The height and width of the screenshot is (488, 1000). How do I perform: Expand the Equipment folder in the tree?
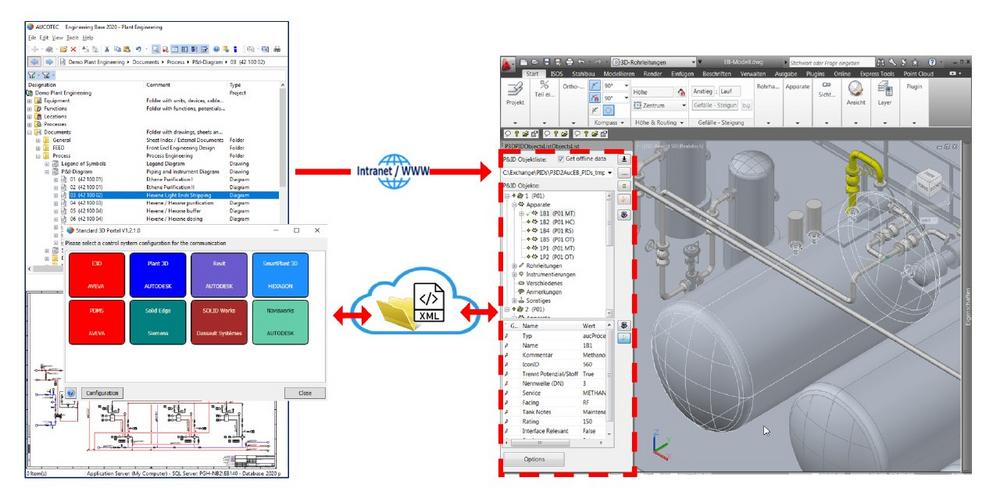29,101
